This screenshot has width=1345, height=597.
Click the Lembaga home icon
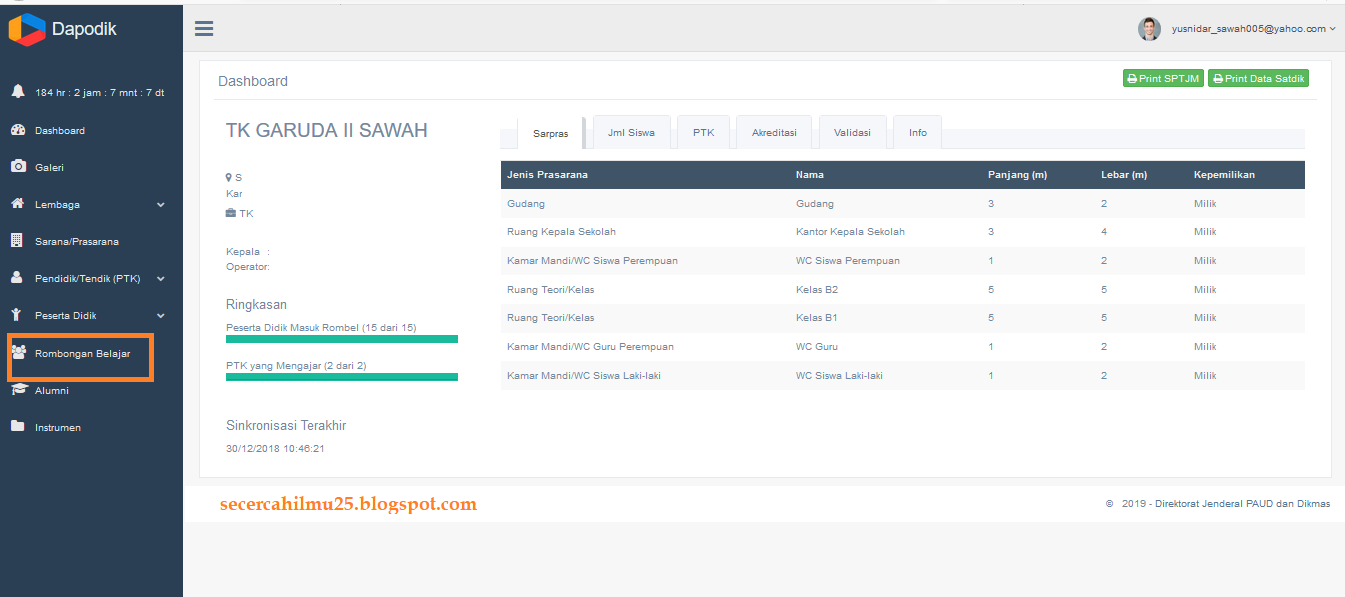[18, 203]
